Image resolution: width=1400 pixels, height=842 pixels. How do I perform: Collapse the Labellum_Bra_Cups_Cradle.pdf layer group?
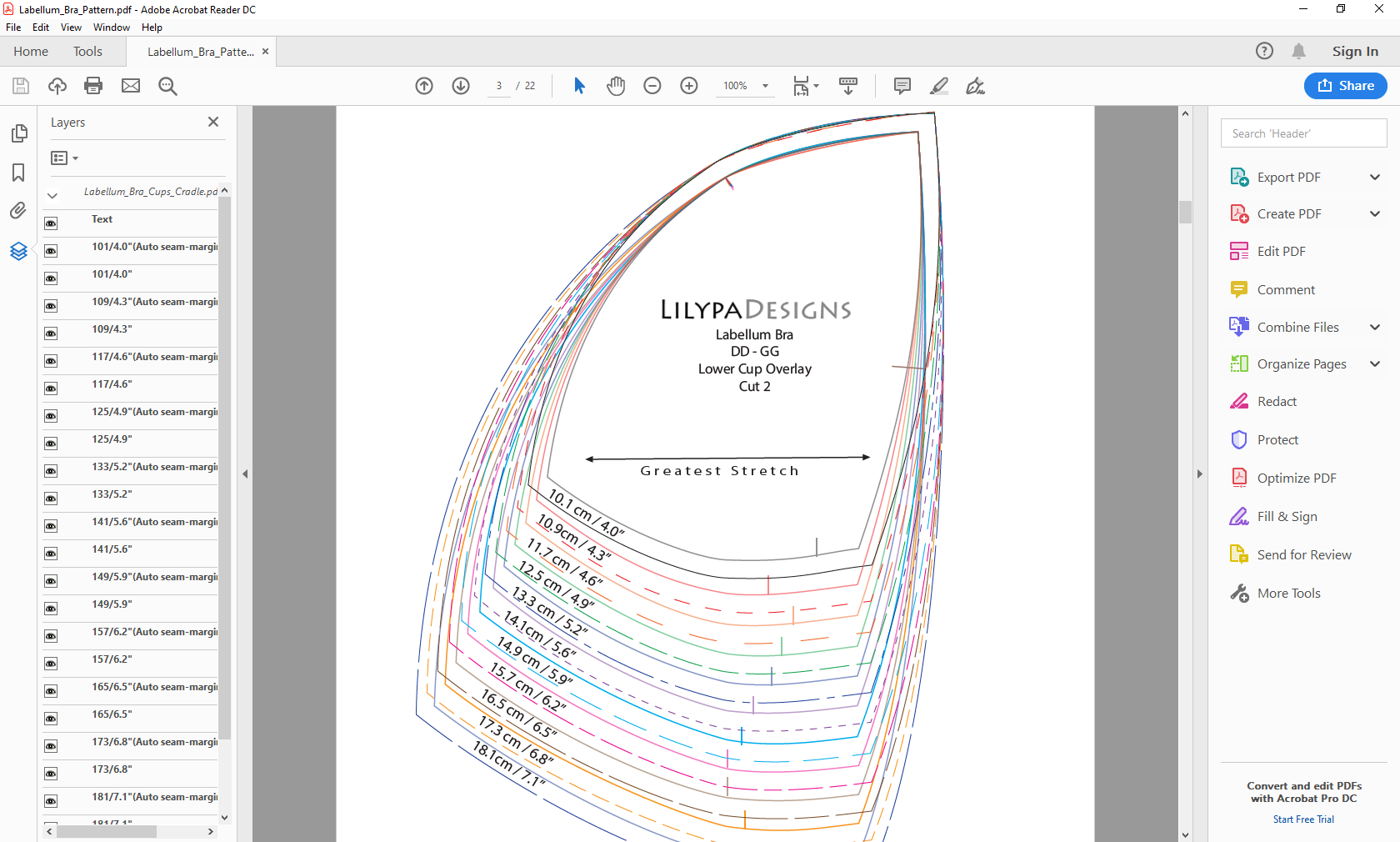coord(52,196)
